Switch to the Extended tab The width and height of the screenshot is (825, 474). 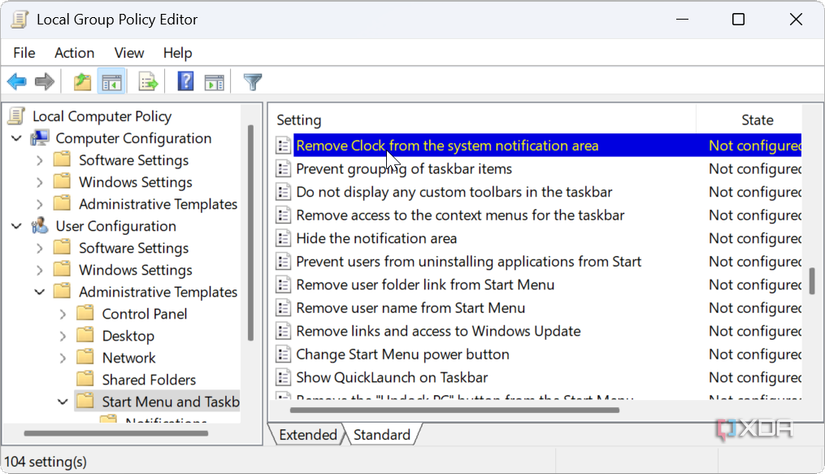point(308,435)
